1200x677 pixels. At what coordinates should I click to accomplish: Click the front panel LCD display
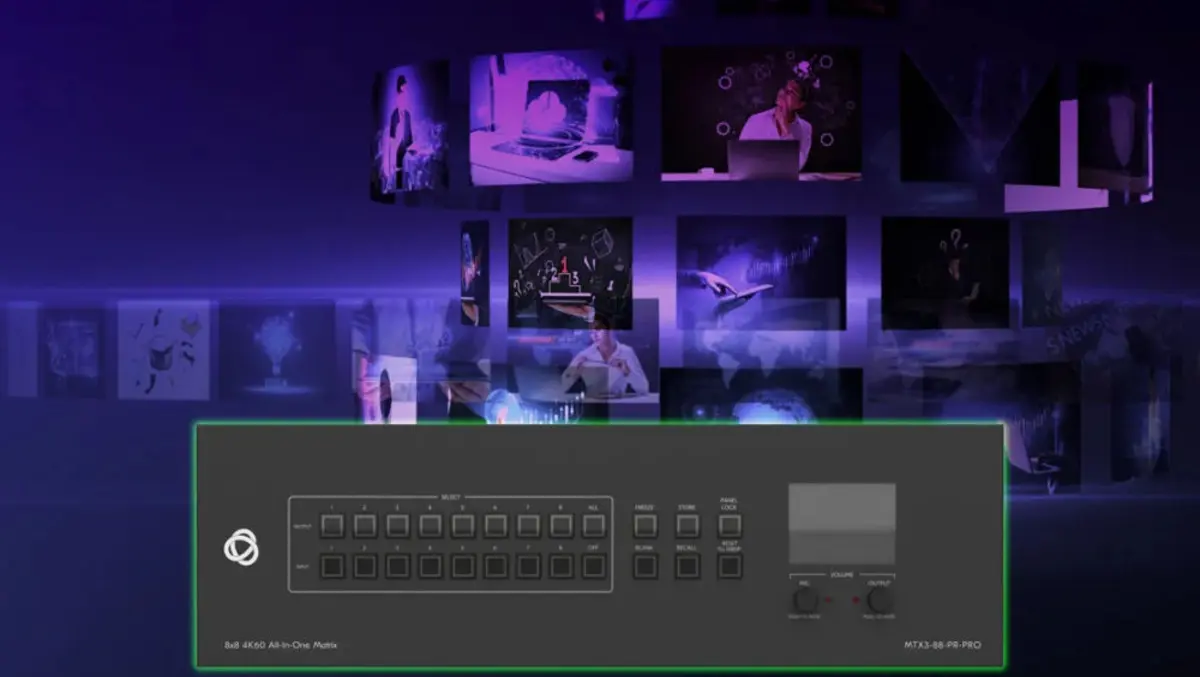pyautogui.click(x=842, y=523)
